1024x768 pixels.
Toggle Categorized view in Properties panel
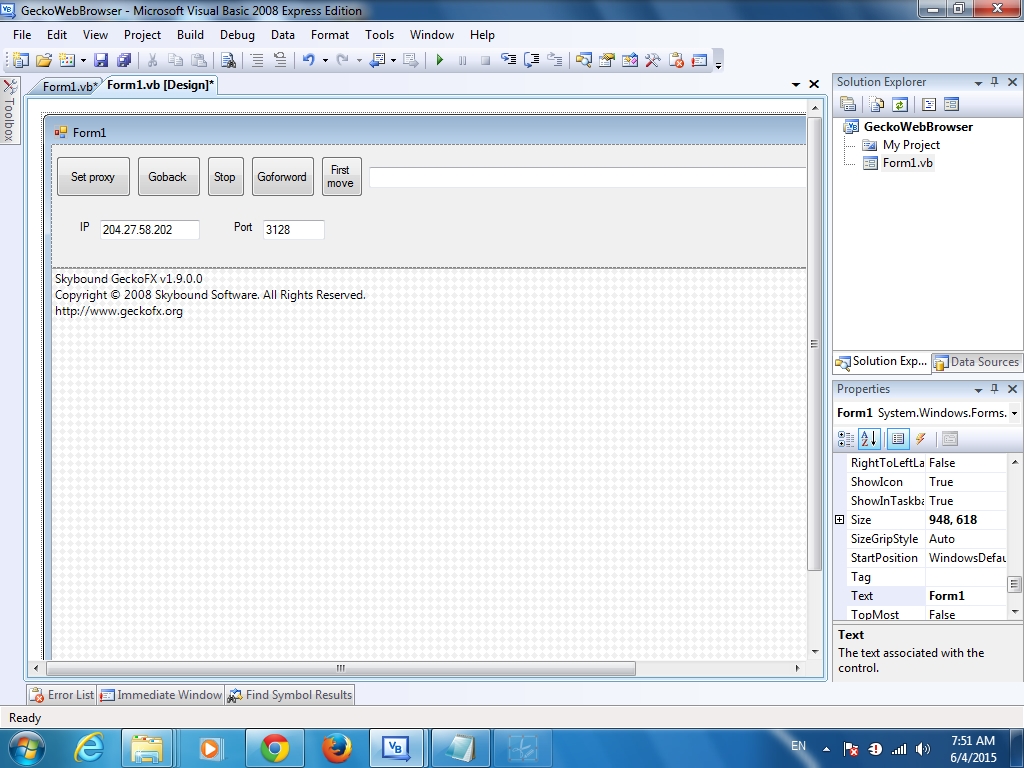pyautogui.click(x=846, y=439)
